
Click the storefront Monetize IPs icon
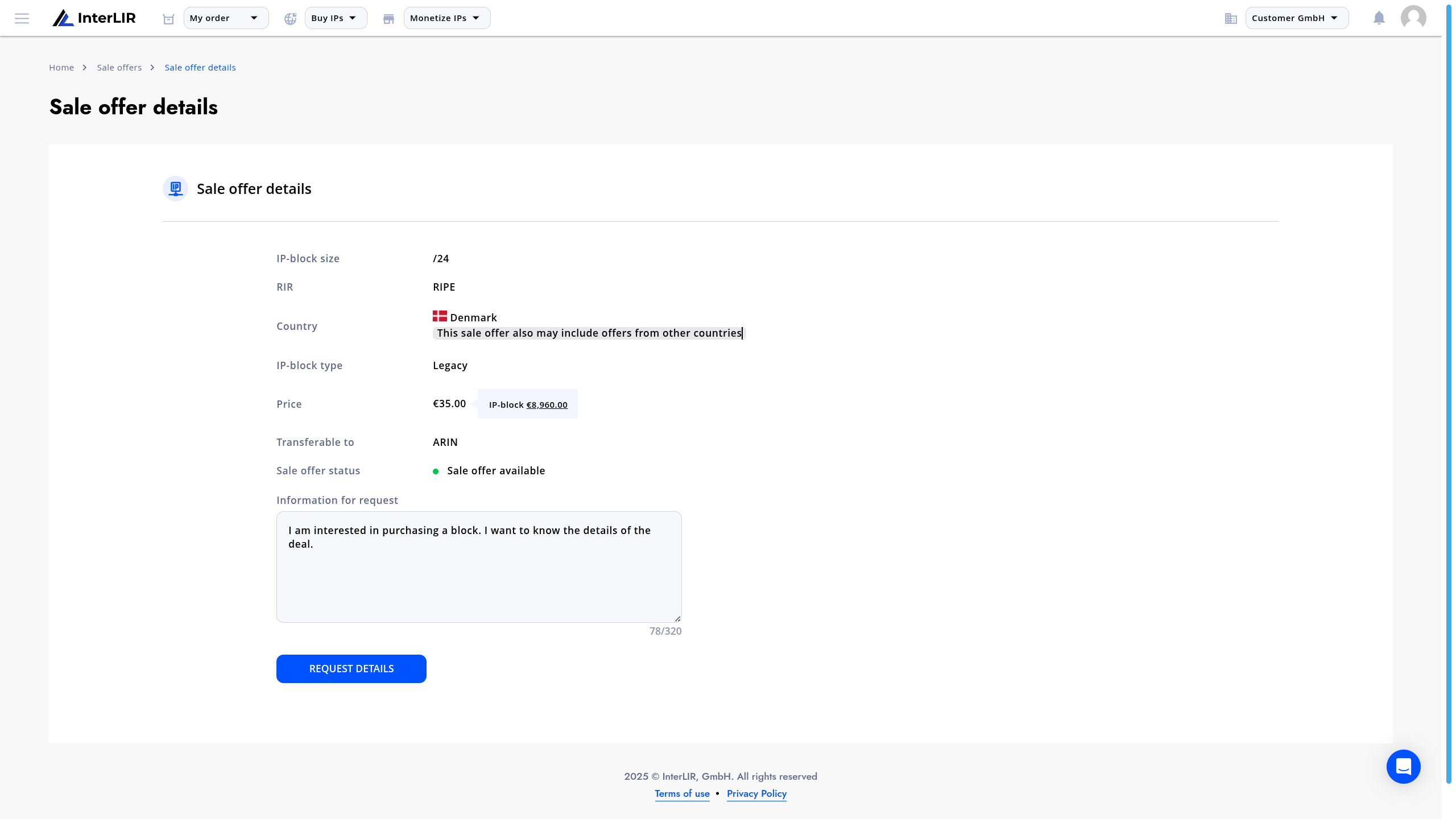pyautogui.click(x=388, y=19)
